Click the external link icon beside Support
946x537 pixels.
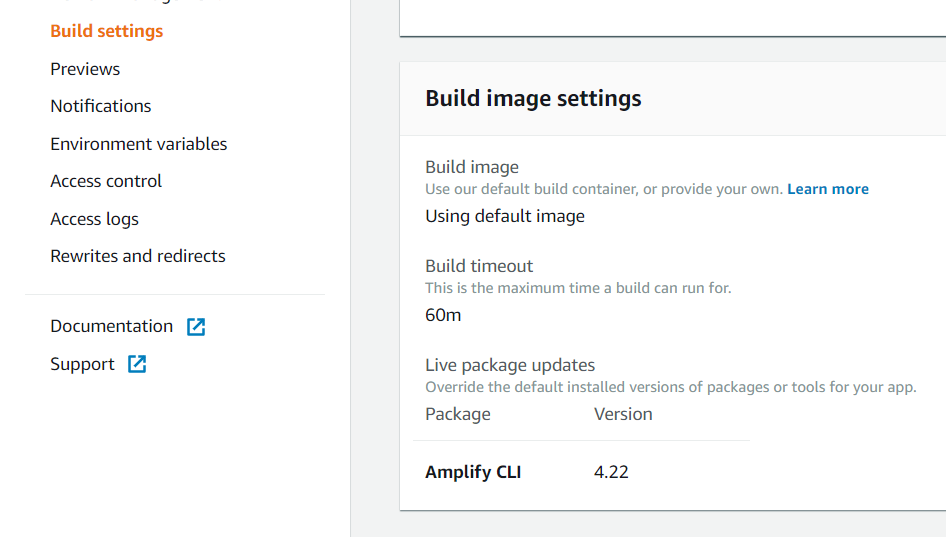tap(137, 365)
